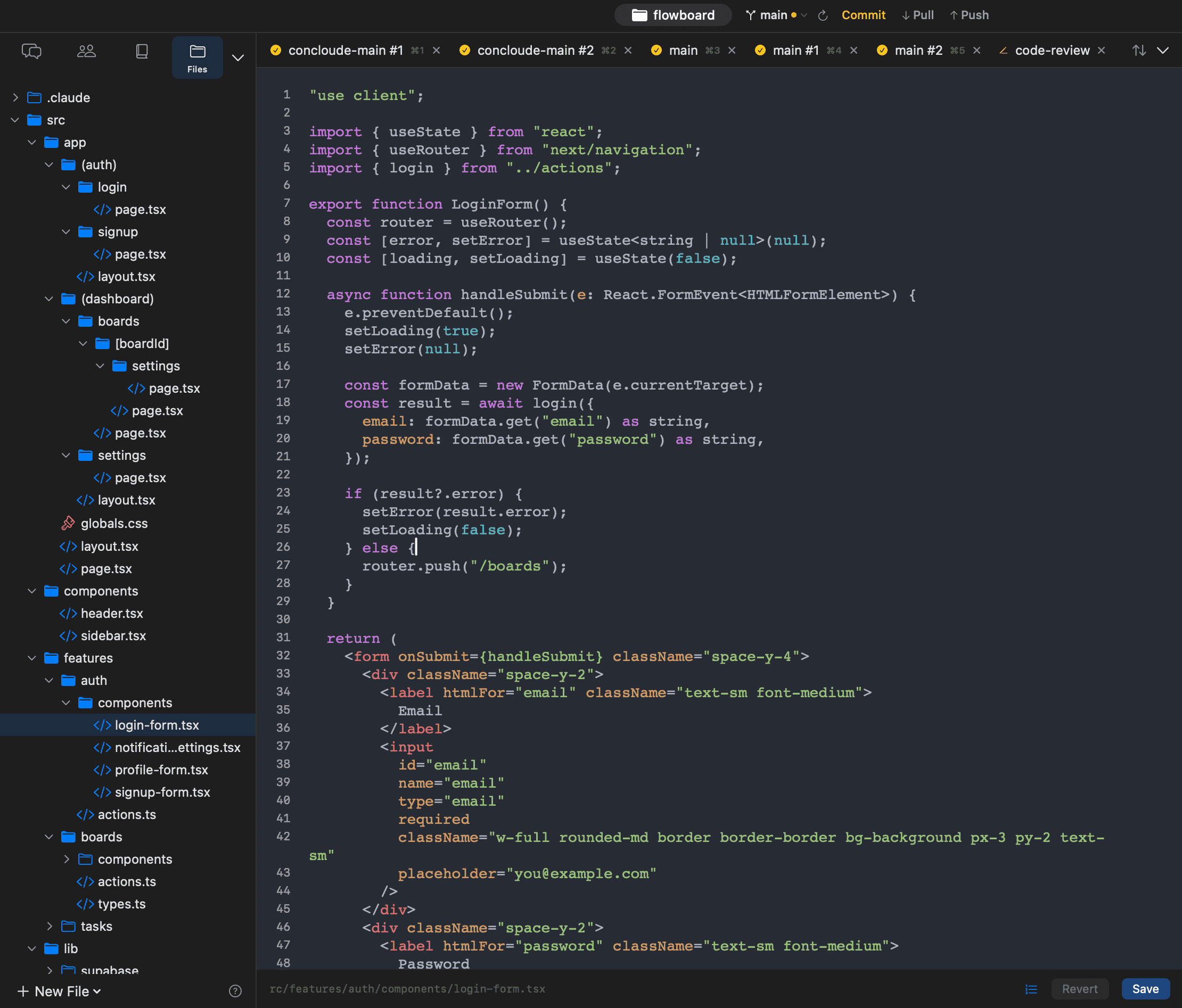Open the globals.css file
Image resolution: width=1182 pixels, height=1008 pixels.
click(114, 523)
